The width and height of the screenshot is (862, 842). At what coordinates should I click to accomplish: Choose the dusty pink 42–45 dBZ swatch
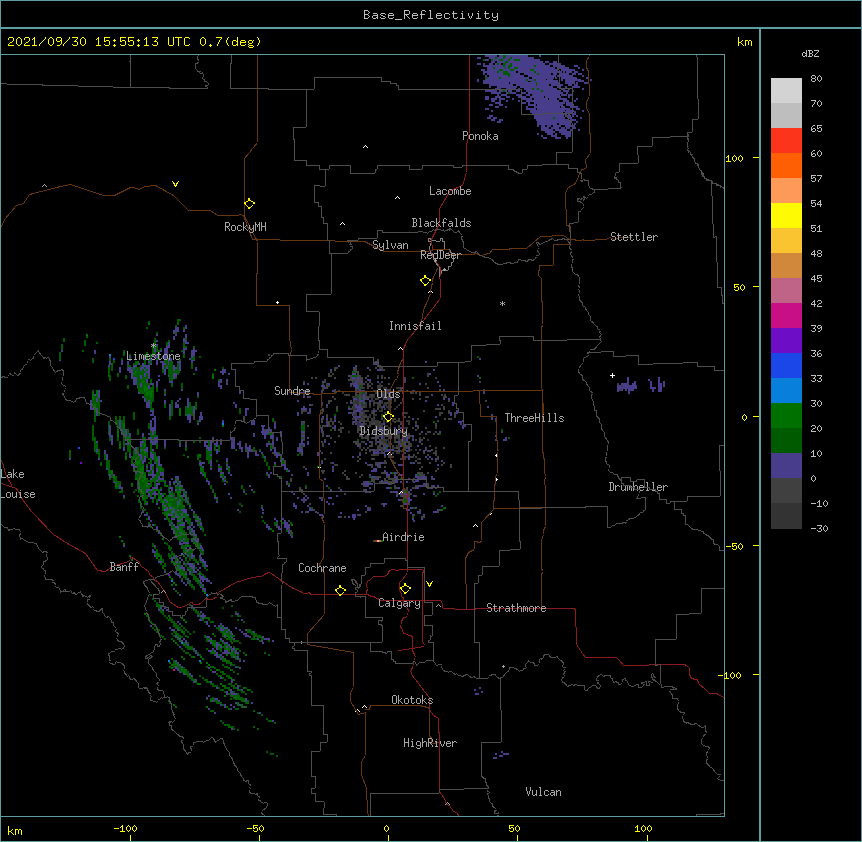(786, 290)
